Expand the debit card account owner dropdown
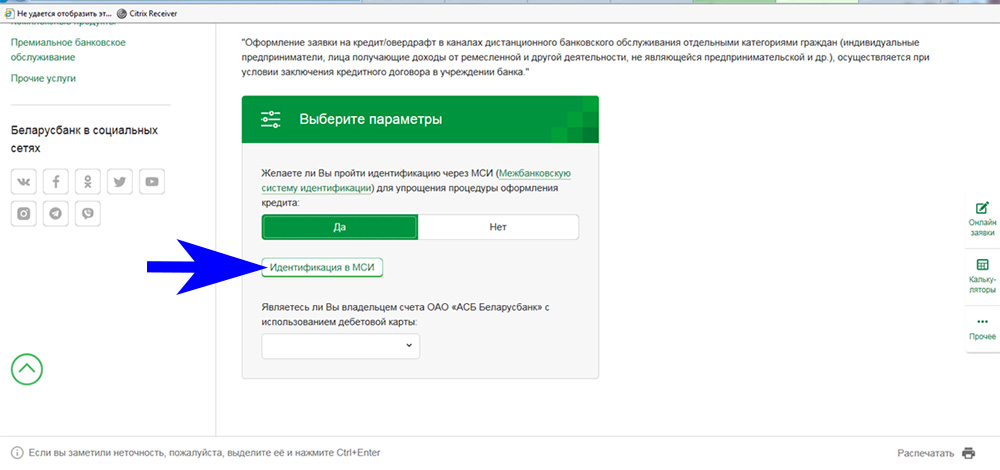The image size is (1000, 470). [341, 346]
